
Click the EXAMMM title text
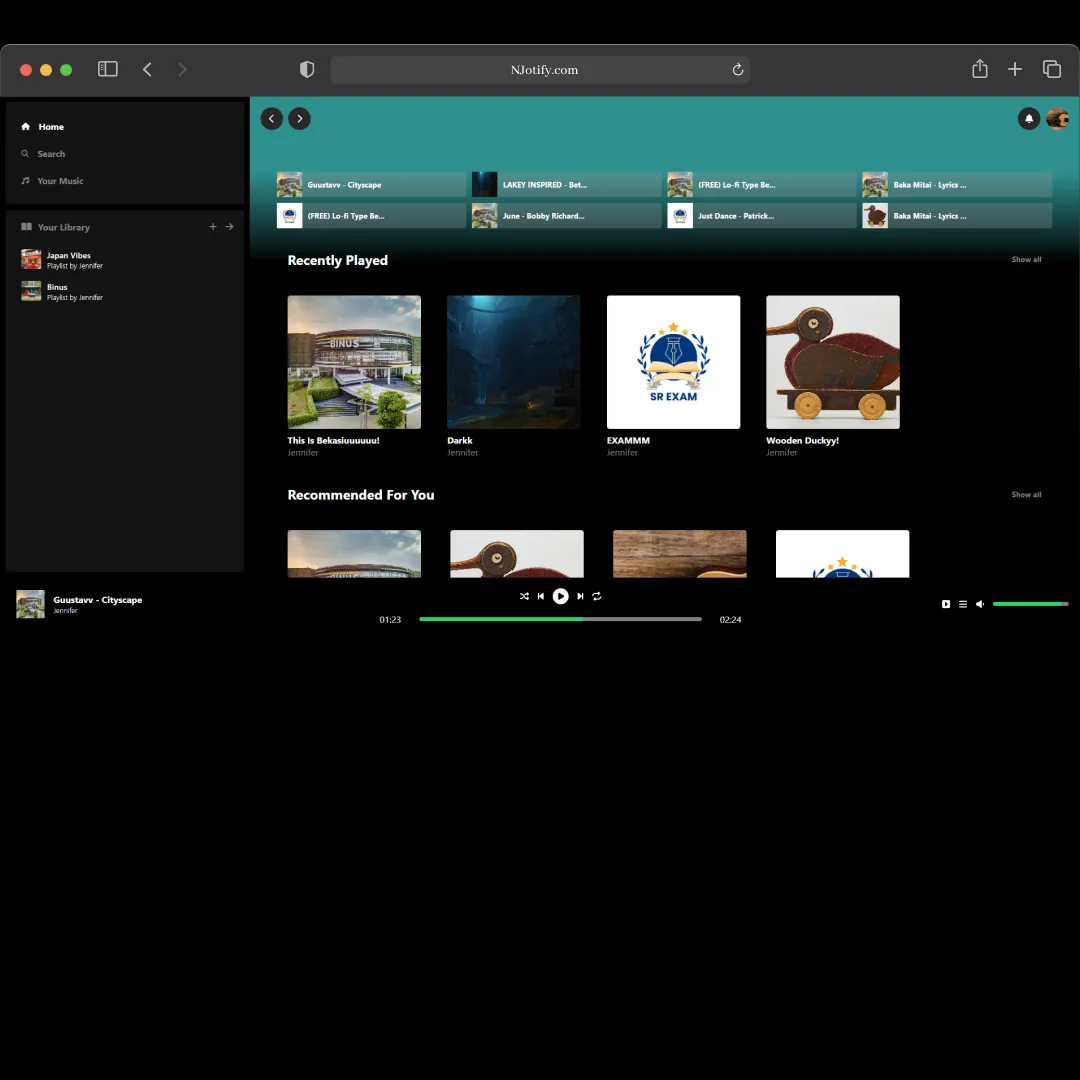pyautogui.click(x=627, y=441)
